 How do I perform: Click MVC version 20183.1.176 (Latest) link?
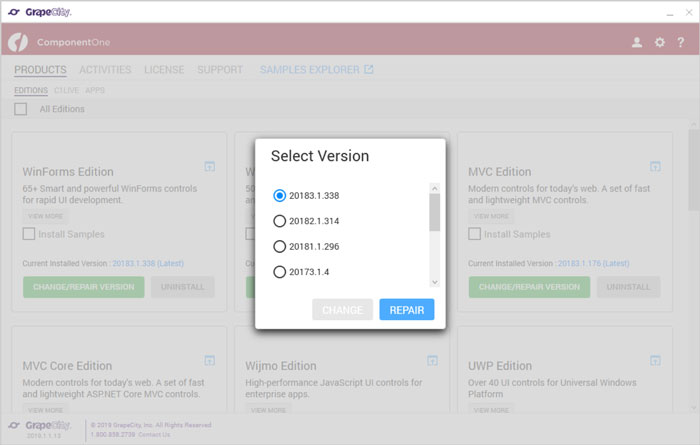coord(594,263)
